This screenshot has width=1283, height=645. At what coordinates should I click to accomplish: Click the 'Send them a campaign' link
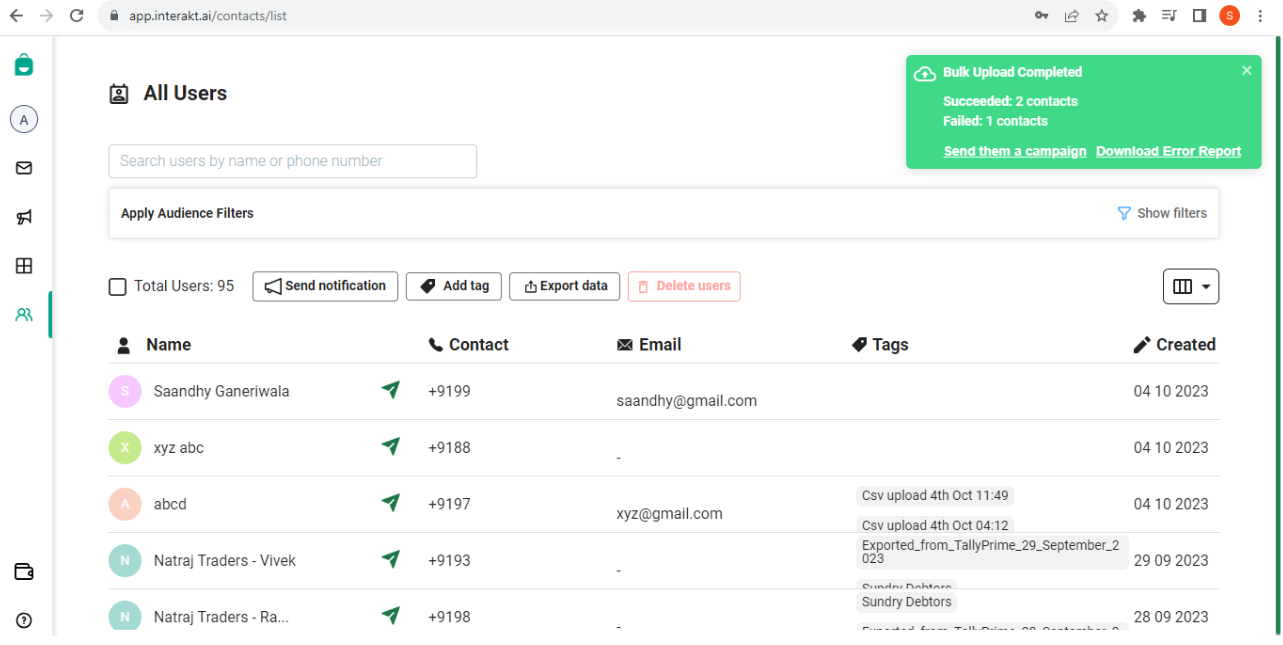point(1015,152)
